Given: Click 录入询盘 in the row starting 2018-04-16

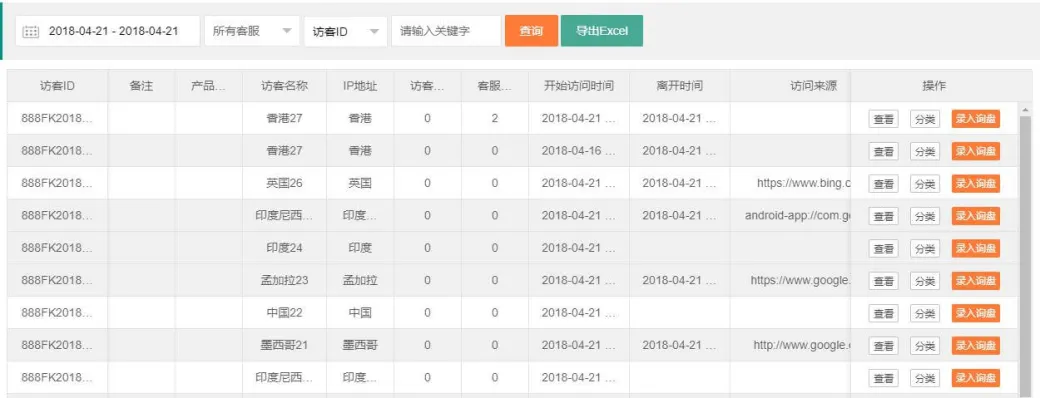Looking at the screenshot, I should pos(976,151).
